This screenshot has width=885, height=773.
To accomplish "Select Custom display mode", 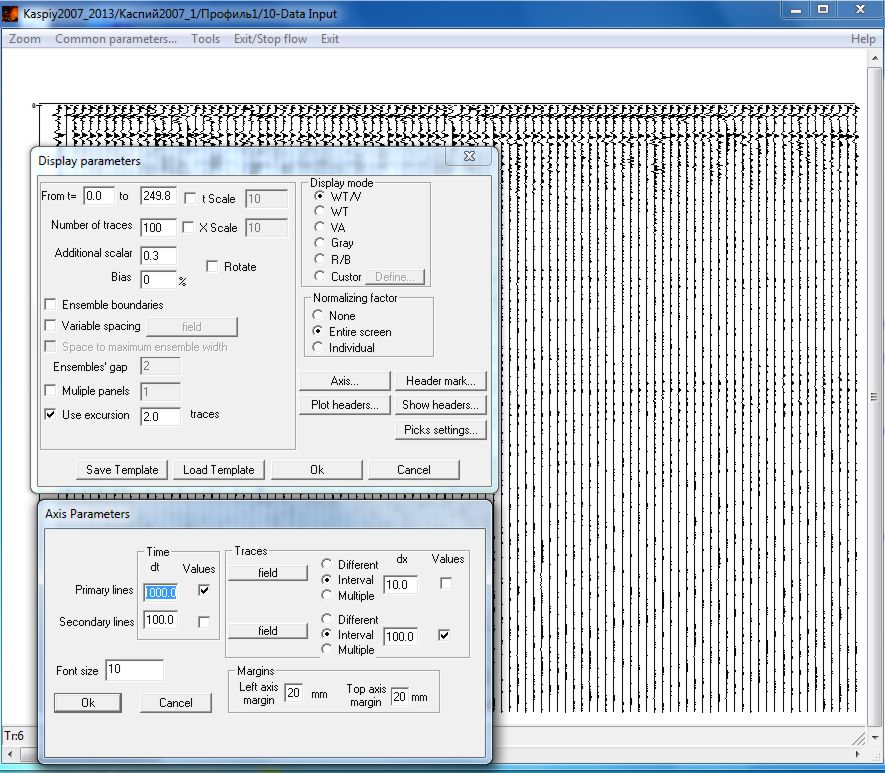I will click(x=319, y=276).
